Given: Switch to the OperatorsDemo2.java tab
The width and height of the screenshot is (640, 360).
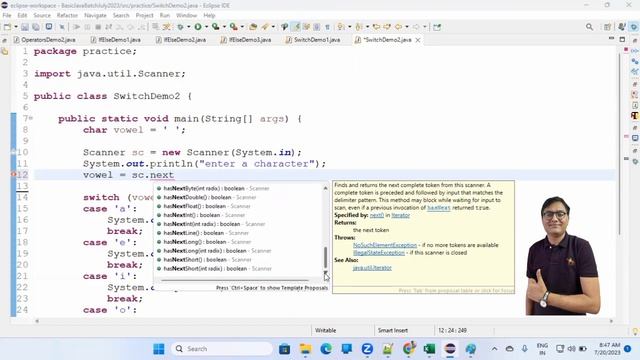Looking at the screenshot, I should [x=44, y=40].
